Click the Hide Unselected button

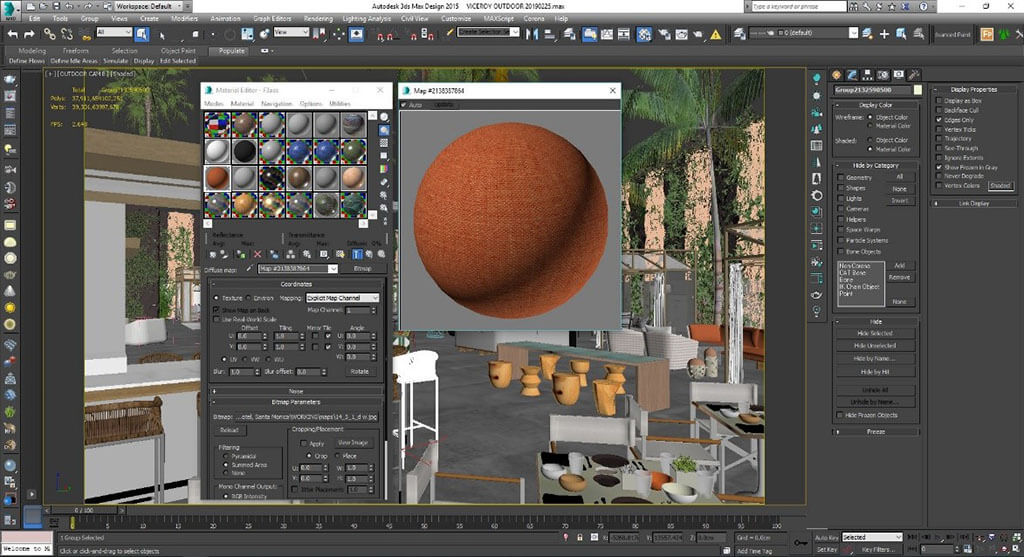pyautogui.click(x=874, y=345)
